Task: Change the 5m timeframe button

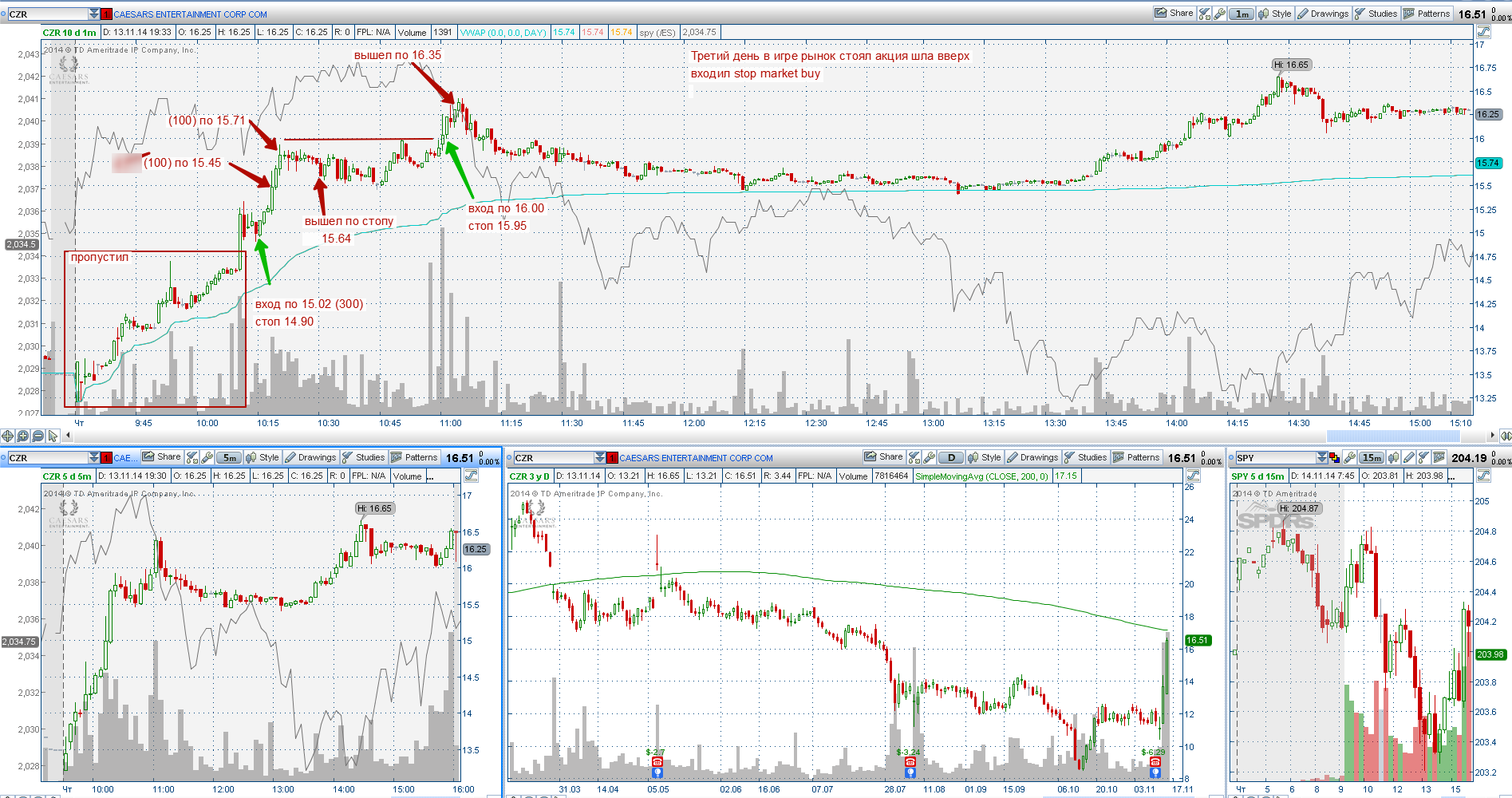Action: [x=230, y=457]
